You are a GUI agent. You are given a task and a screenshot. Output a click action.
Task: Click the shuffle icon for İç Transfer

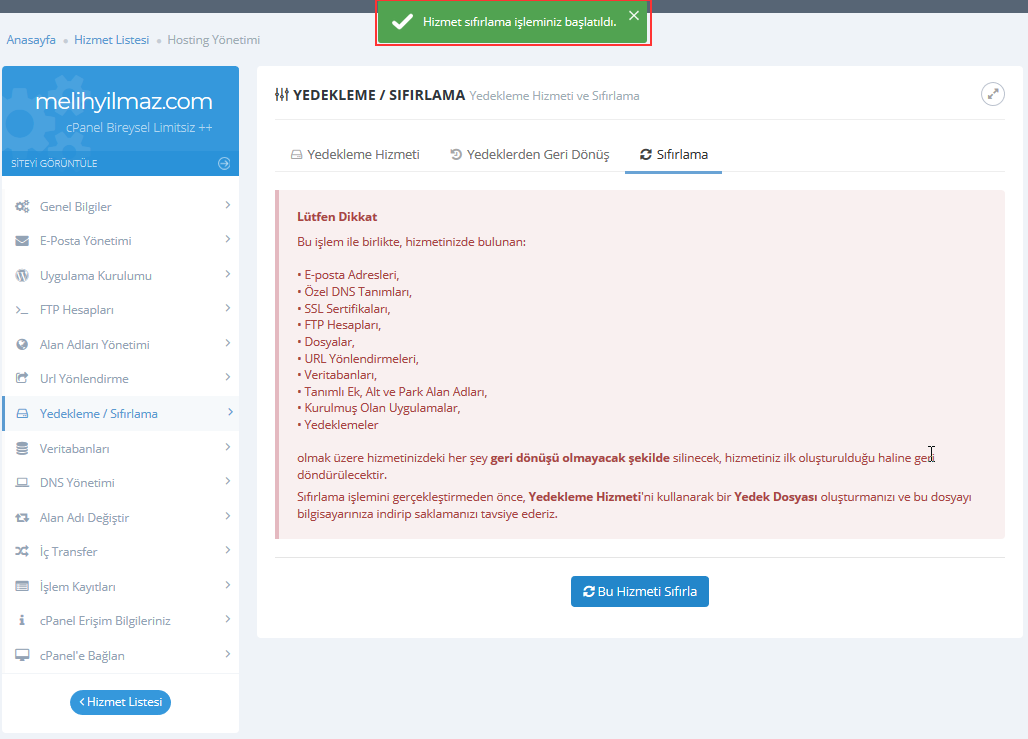point(22,552)
